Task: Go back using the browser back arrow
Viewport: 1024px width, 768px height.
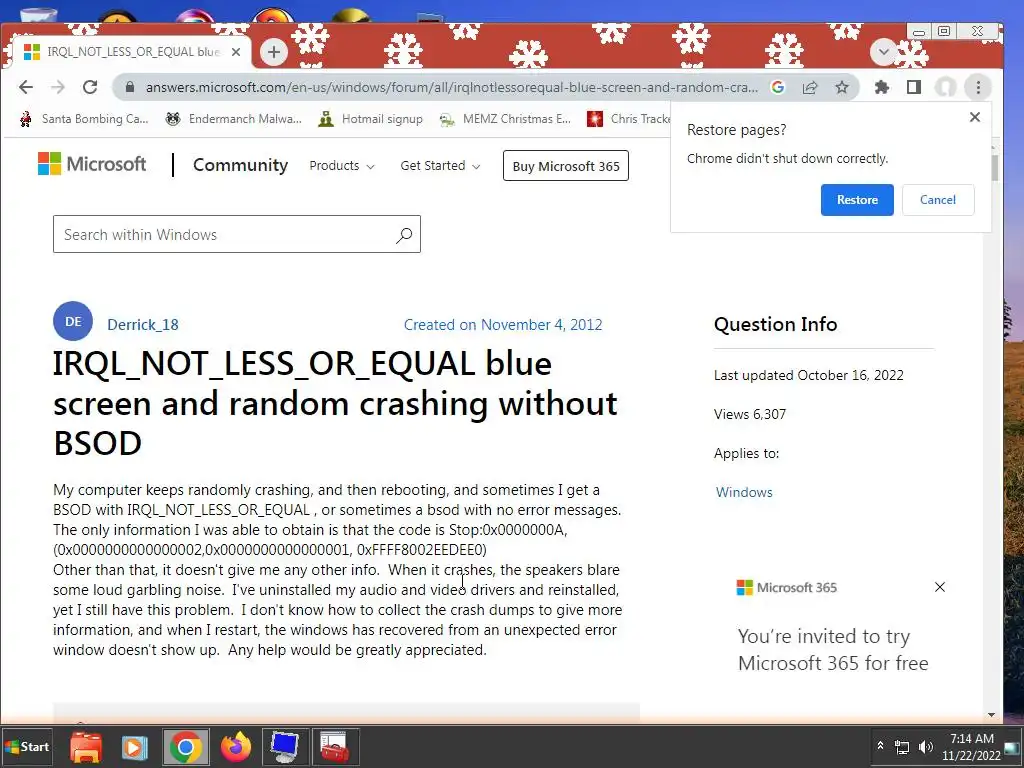Action: tap(26, 87)
